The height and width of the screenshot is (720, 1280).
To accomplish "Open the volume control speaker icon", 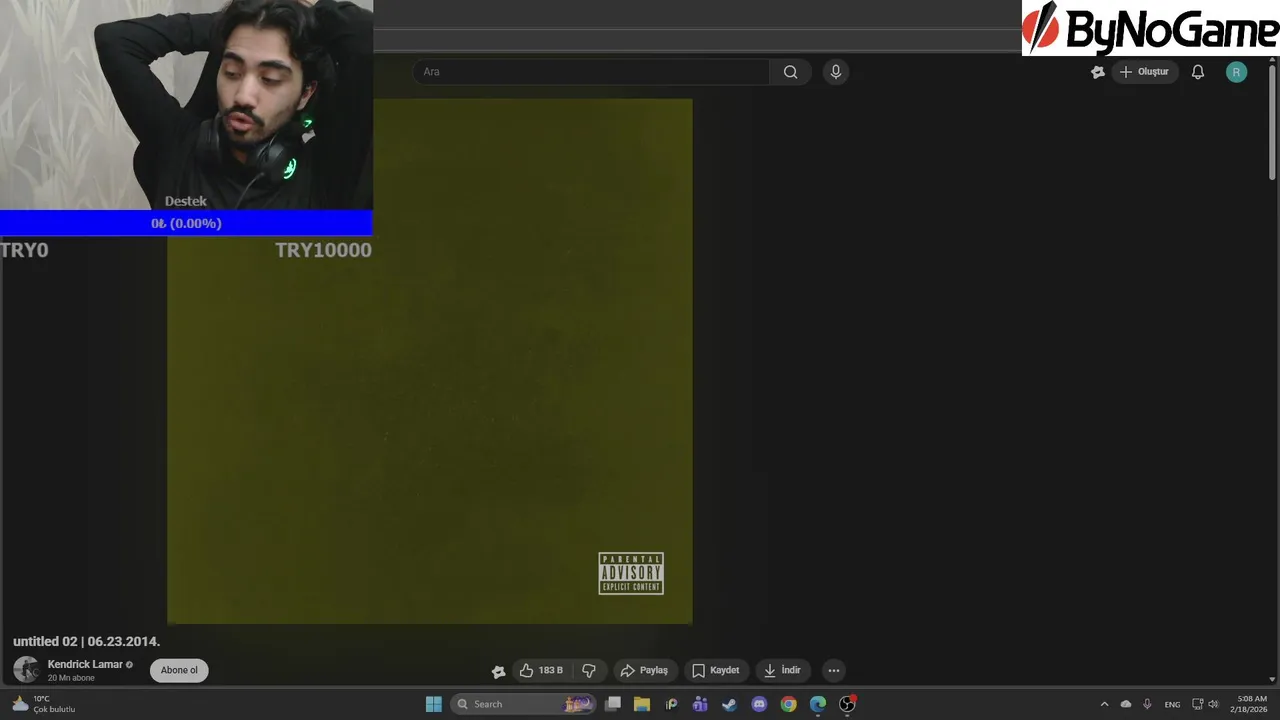I will coord(1214,704).
